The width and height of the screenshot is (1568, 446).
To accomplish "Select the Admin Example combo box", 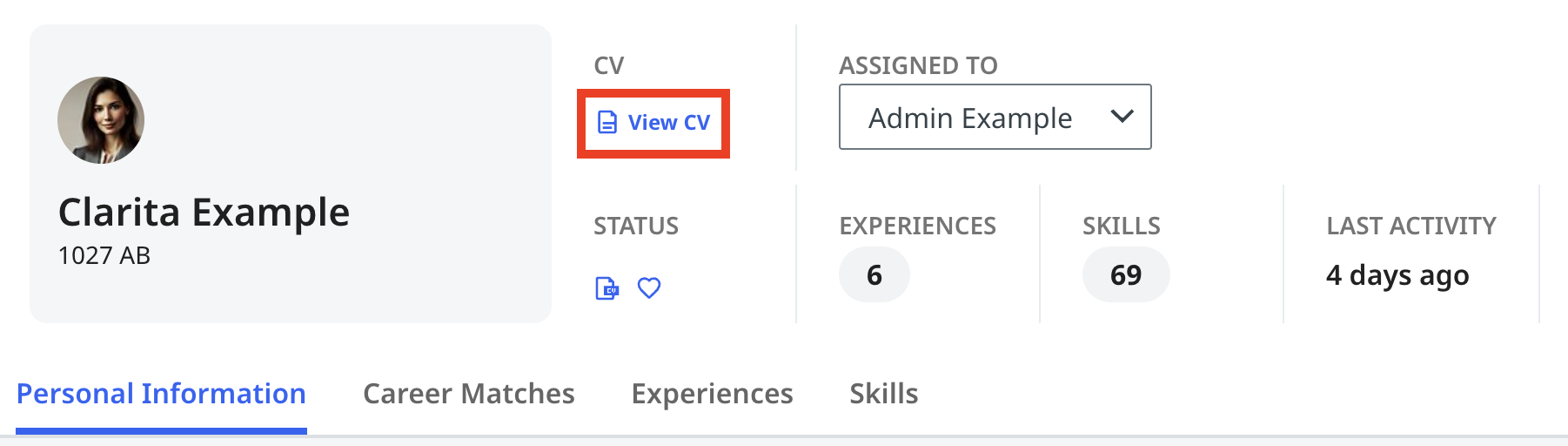I will [970, 118].
